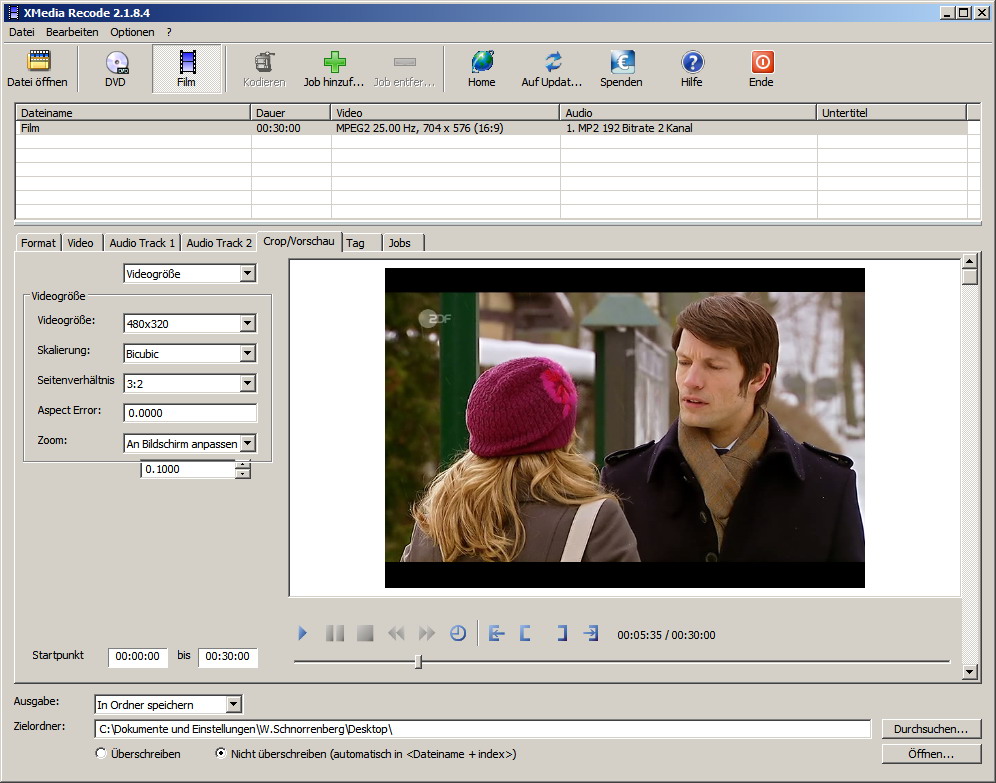Open the question mark help menu
This screenshot has width=996, height=783.
coord(169,32)
